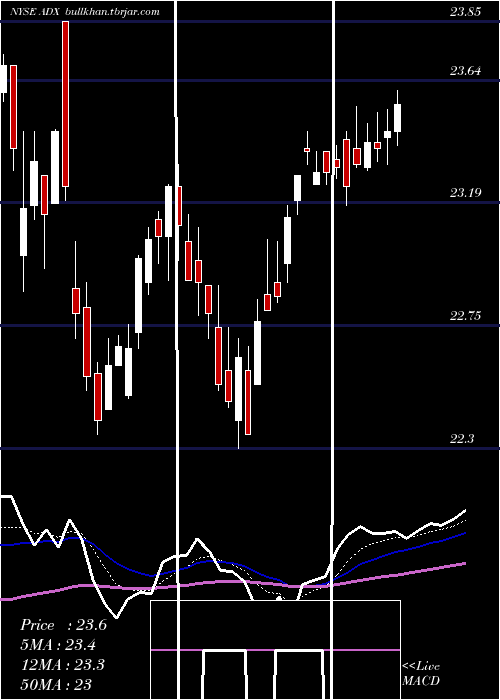The image size is (500, 700).
Task: Click the '12MA : 23.3' readout
Action: click(x=62, y=665)
